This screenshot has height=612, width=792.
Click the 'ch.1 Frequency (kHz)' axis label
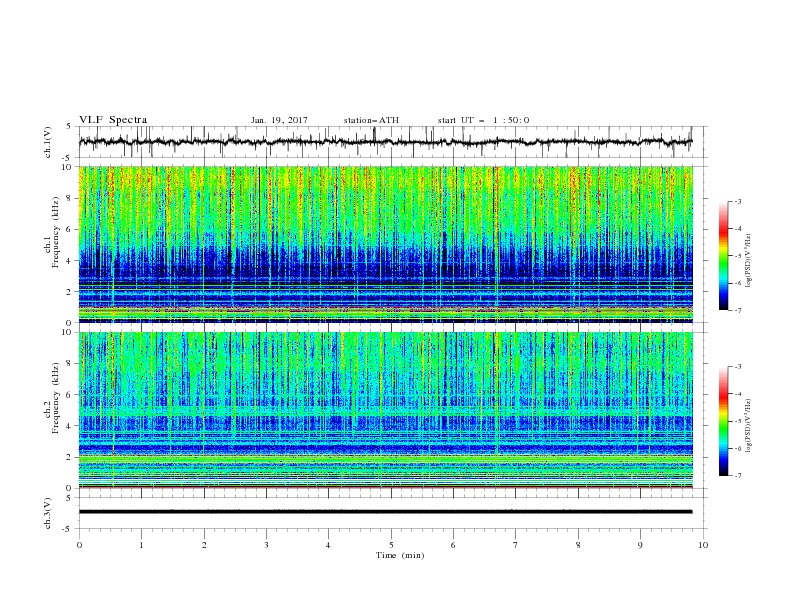coord(51,232)
